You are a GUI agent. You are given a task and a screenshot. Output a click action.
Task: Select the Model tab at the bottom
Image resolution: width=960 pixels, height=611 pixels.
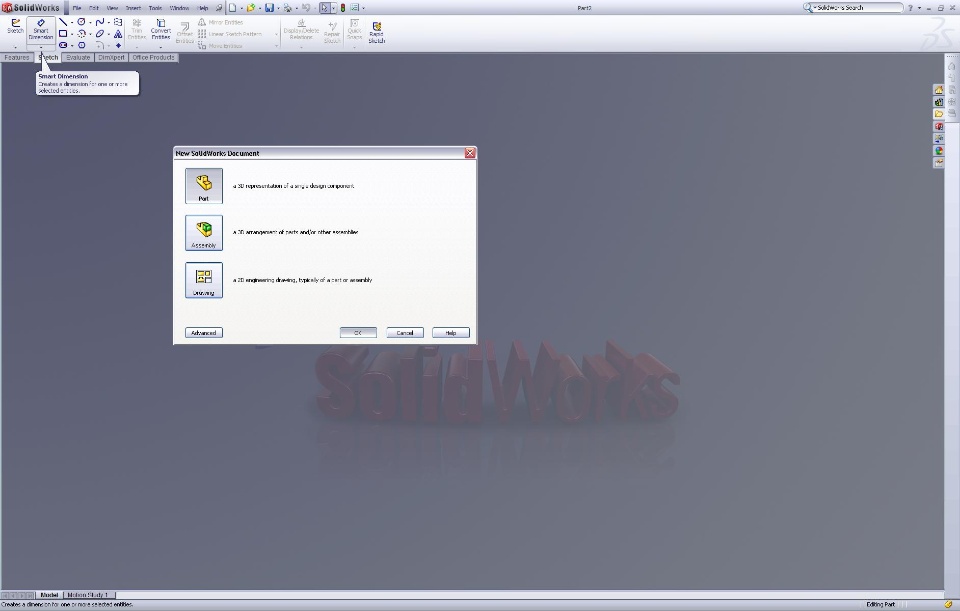pyautogui.click(x=49, y=595)
